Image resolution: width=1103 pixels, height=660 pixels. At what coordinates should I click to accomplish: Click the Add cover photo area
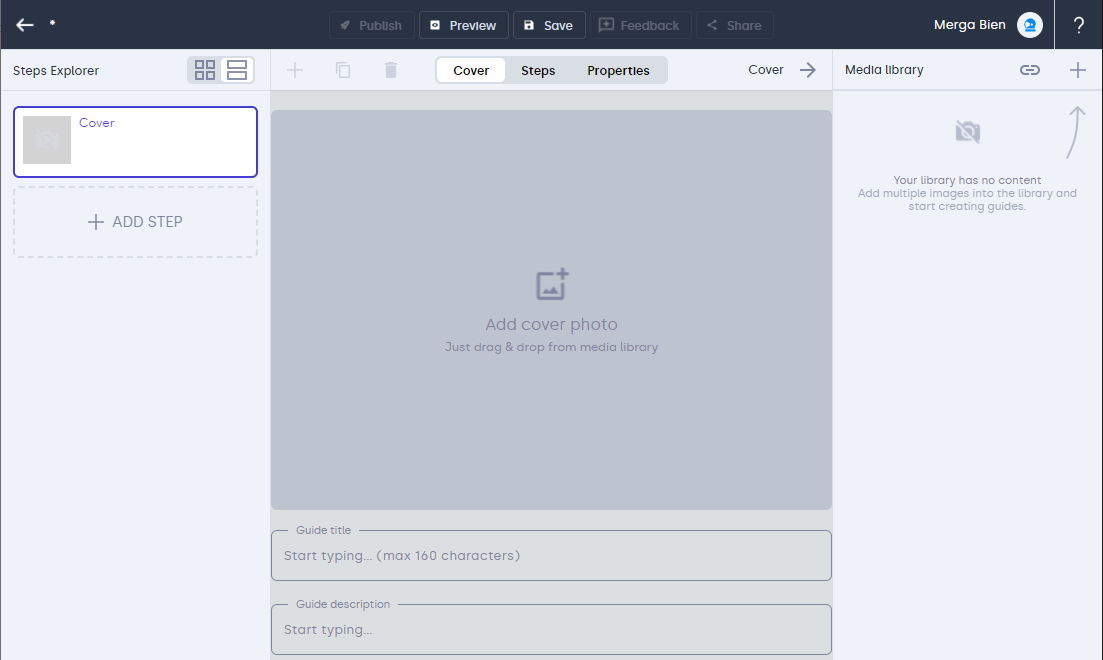[551, 310]
